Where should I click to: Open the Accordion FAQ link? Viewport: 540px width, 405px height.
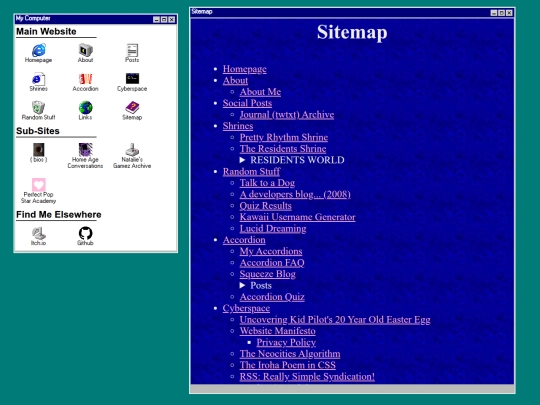pyautogui.click(x=272, y=262)
